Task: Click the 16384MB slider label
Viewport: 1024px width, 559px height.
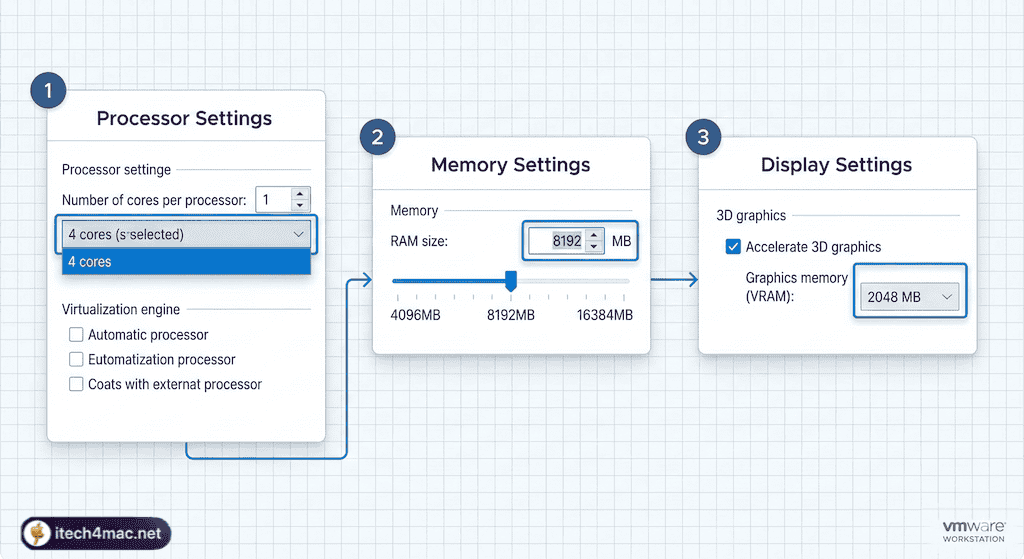Action: [x=605, y=315]
